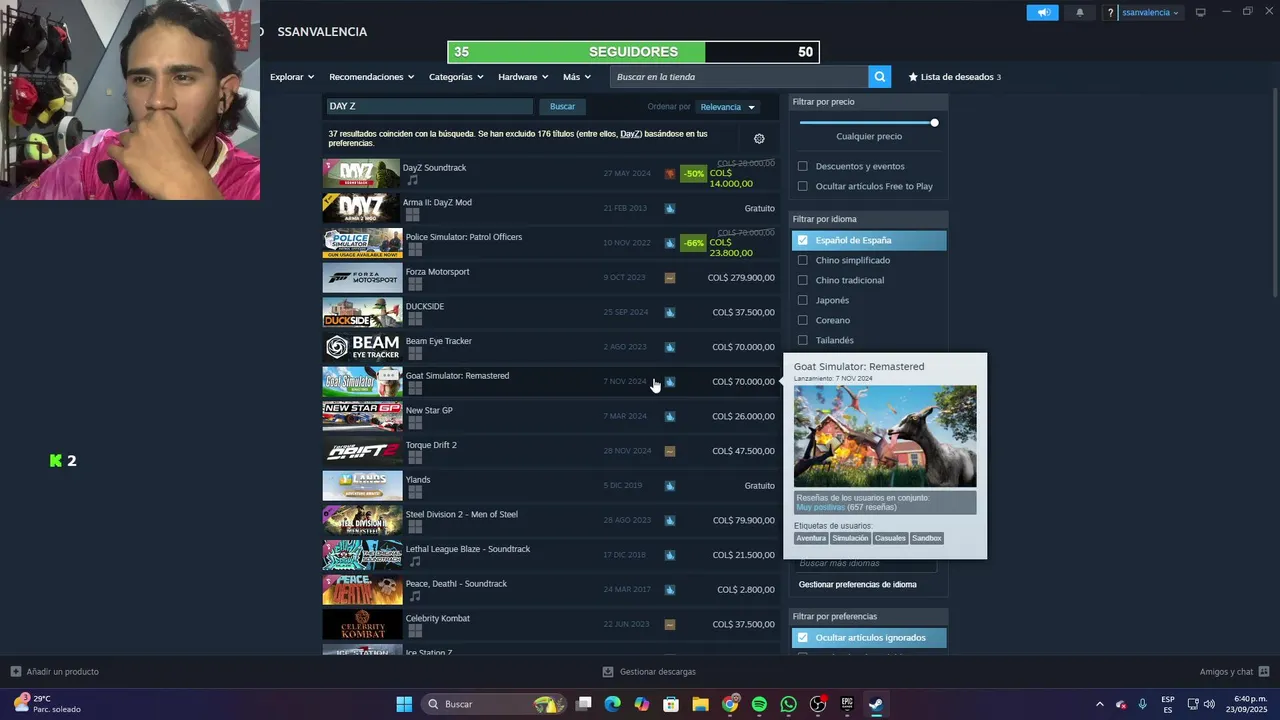Expand the Hardware menu
Screen dimensions: 1280x720
523,77
